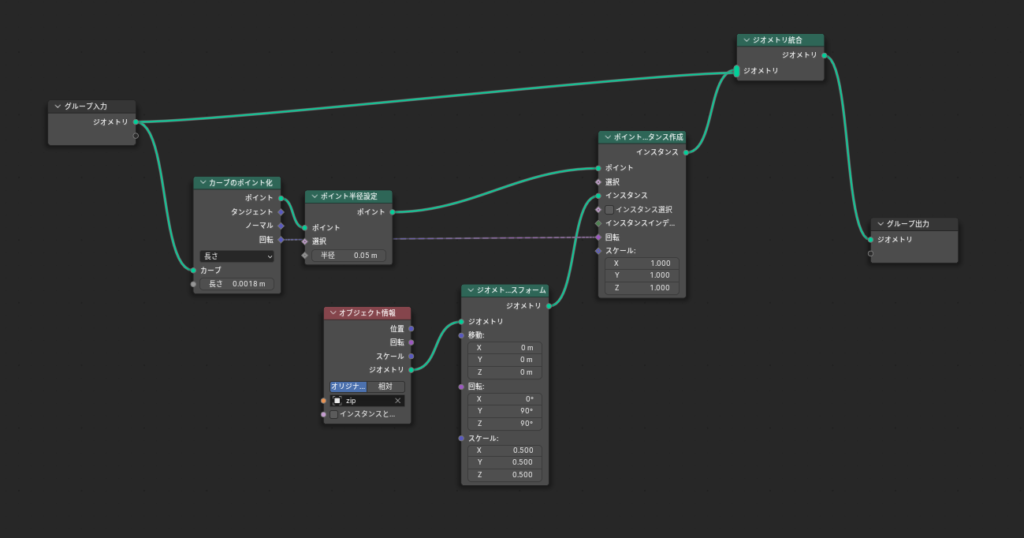Click 回転 output socket on オブジェクト情報 node
This screenshot has width=1024, height=538.
(411, 342)
